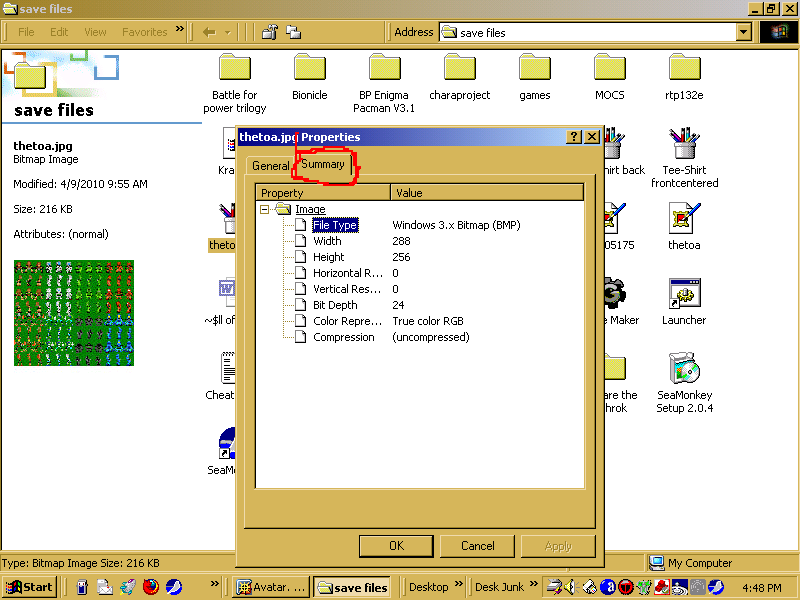Image resolution: width=800 pixels, height=600 pixels.
Task: Click the thetoa.jpg preview thumbnail
Action: 74,313
